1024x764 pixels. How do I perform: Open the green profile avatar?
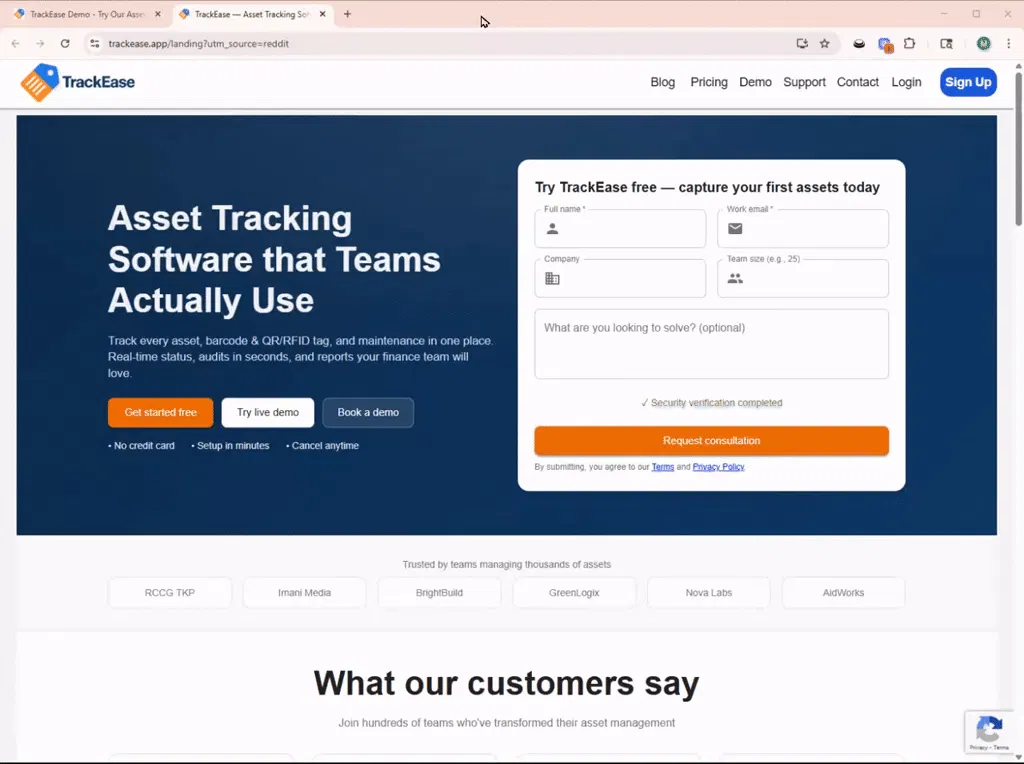coord(983,44)
